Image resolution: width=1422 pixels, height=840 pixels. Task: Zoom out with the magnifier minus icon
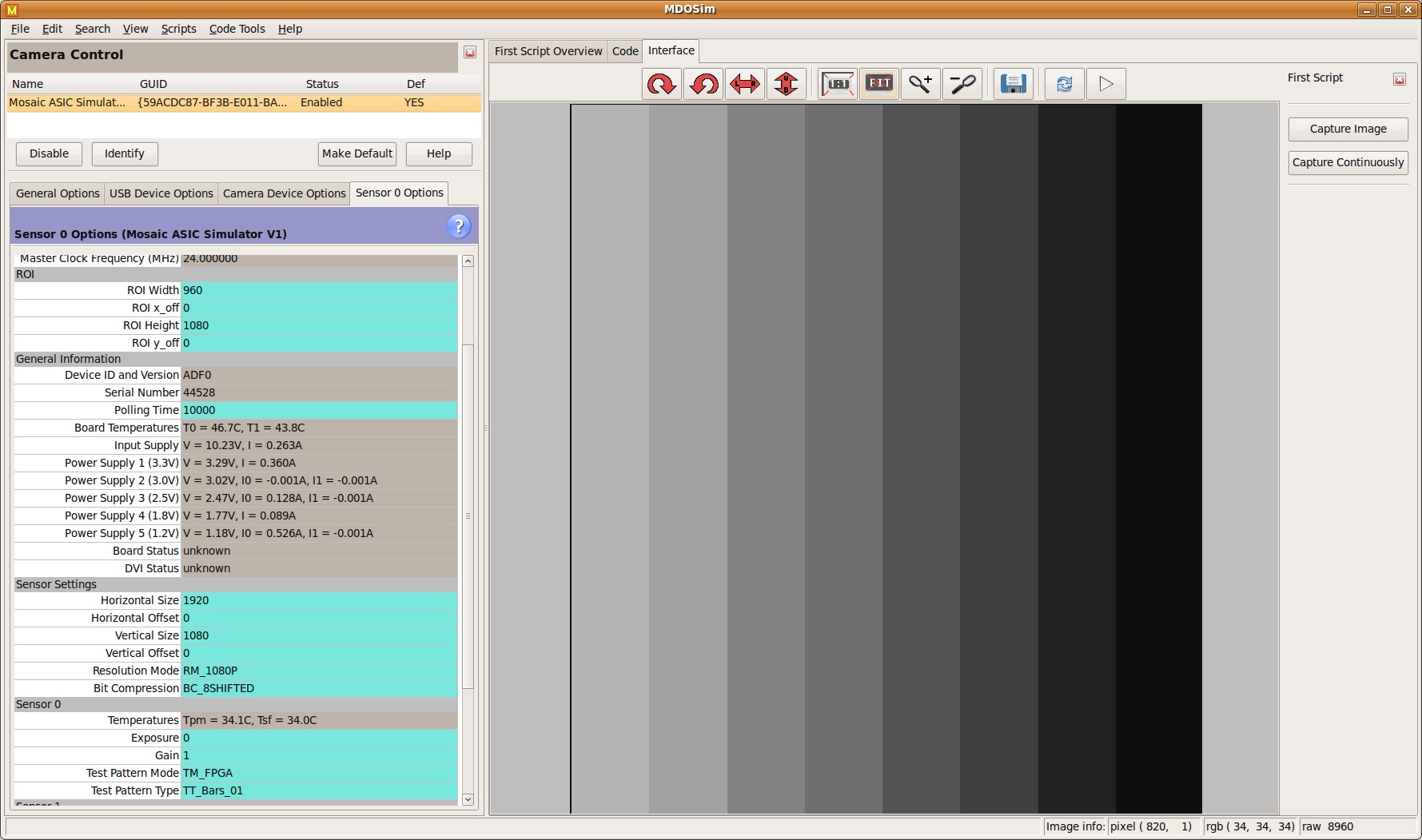point(962,84)
